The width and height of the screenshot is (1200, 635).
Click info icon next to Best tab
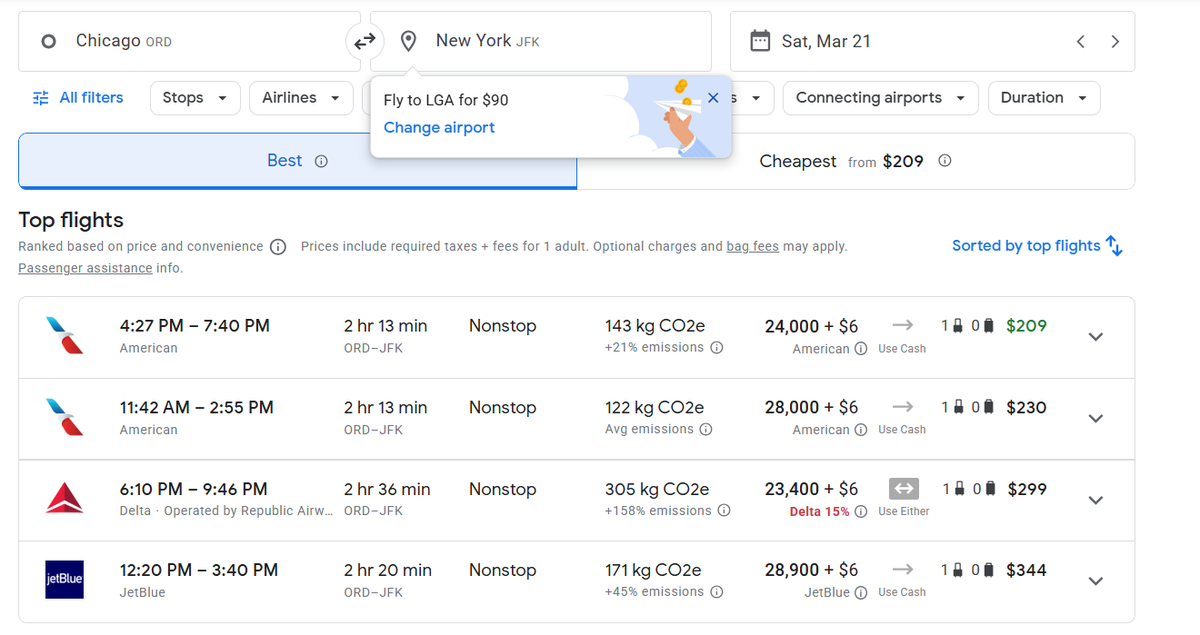(x=321, y=161)
